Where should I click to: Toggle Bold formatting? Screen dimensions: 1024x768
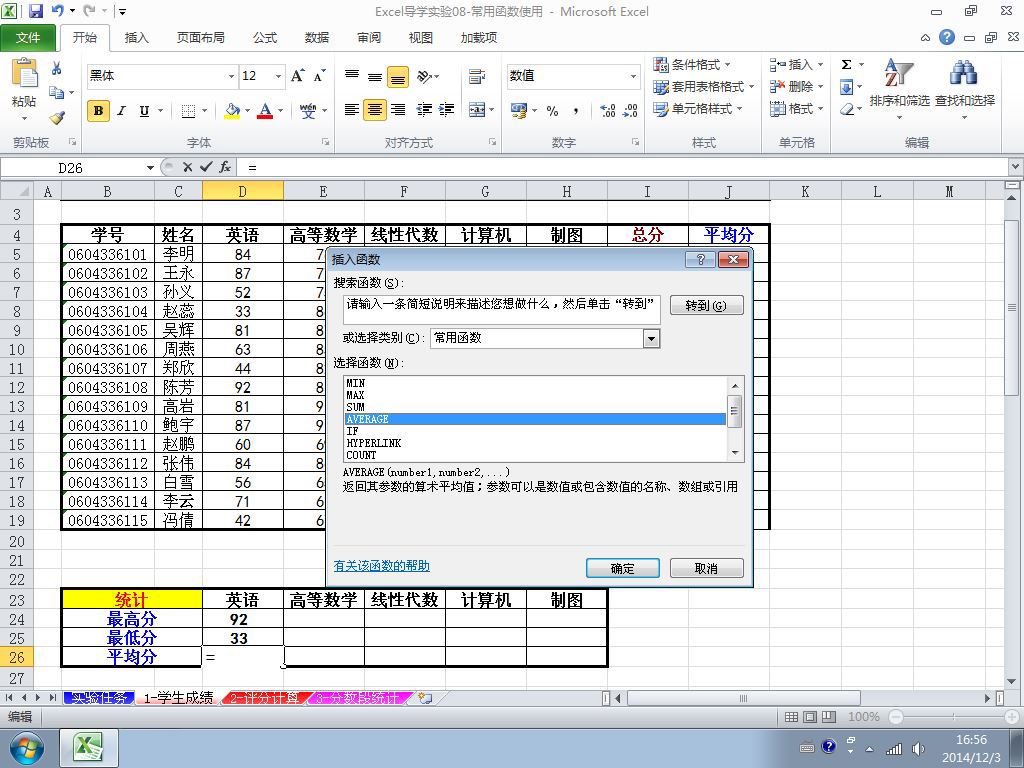(98, 110)
